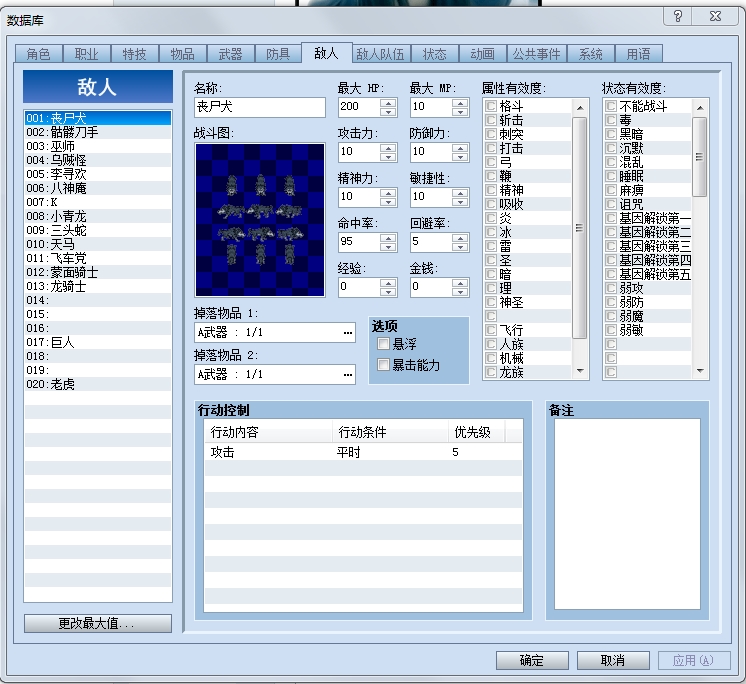The image size is (746, 684).
Task: Decrease 攻击力 with the down arrow
Action: (388, 157)
